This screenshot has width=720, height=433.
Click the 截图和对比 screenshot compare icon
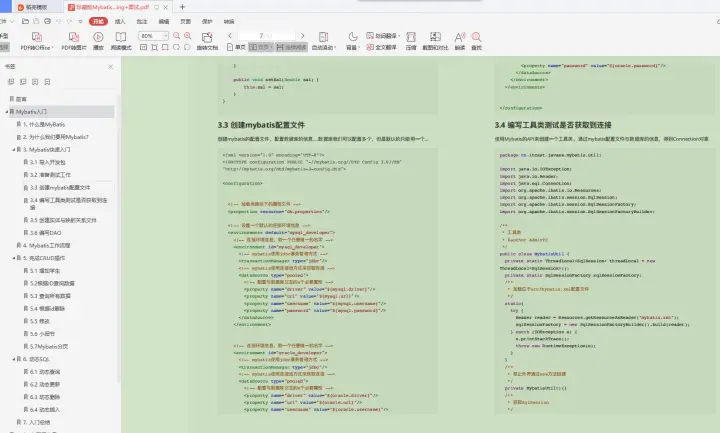435,37
